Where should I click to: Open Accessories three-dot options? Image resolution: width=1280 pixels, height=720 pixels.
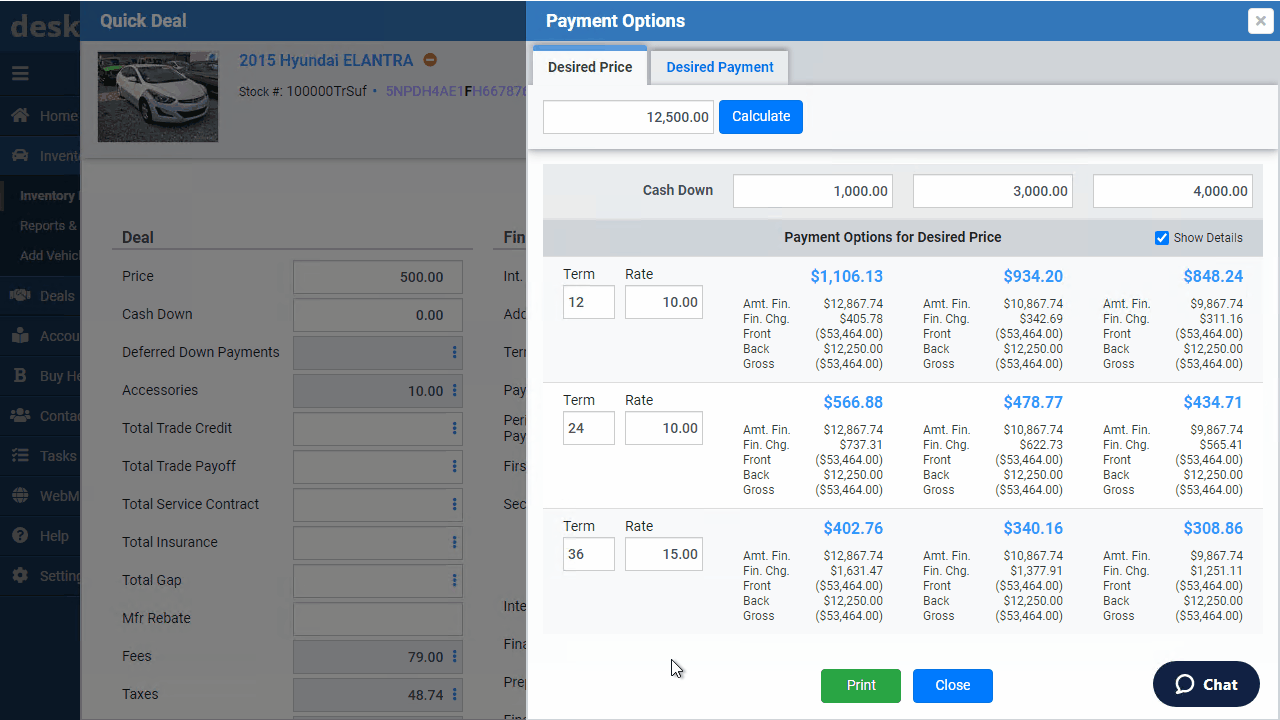pyautogui.click(x=454, y=390)
